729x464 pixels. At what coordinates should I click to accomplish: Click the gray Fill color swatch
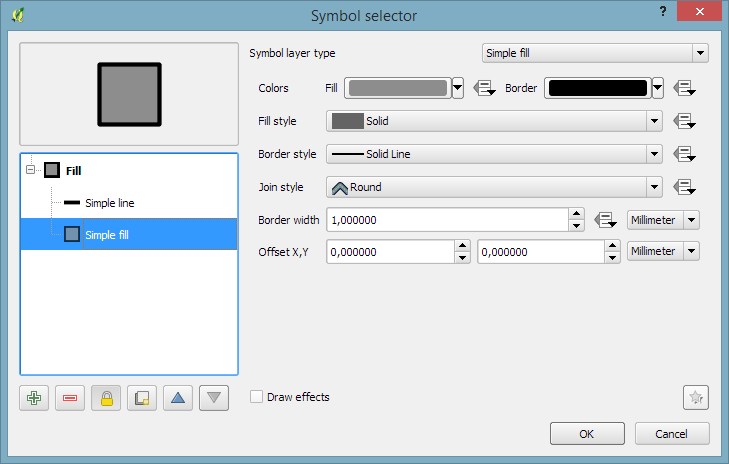(397, 88)
